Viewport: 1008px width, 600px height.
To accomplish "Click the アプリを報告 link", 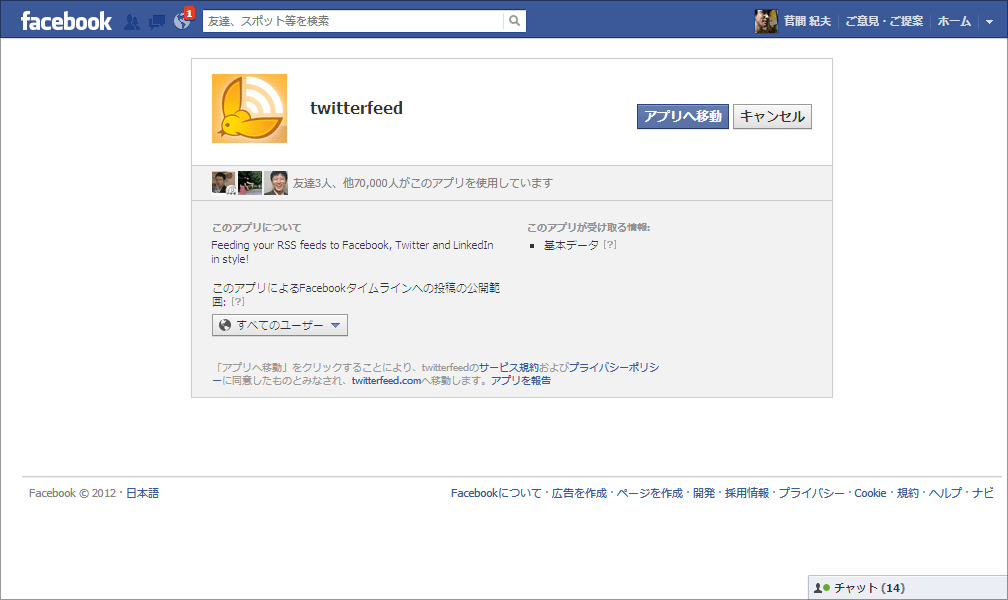I will [x=521, y=381].
